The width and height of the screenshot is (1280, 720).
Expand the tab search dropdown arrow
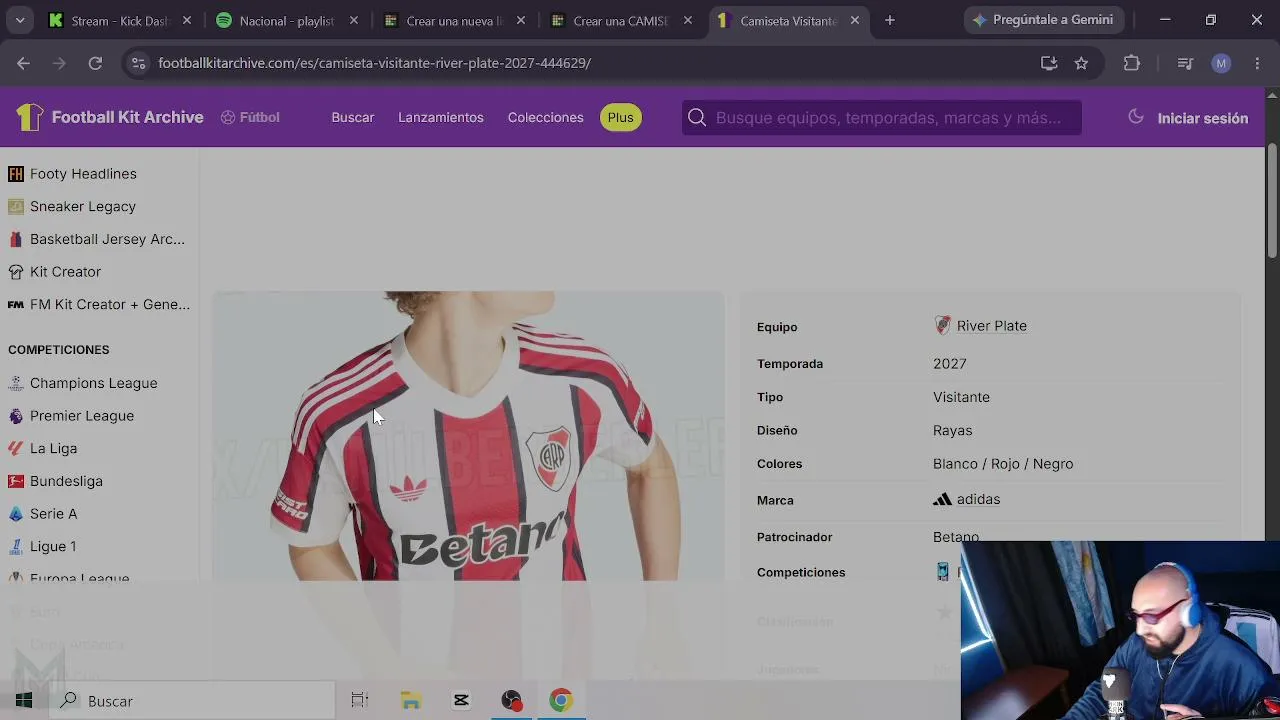pyautogui.click(x=19, y=20)
